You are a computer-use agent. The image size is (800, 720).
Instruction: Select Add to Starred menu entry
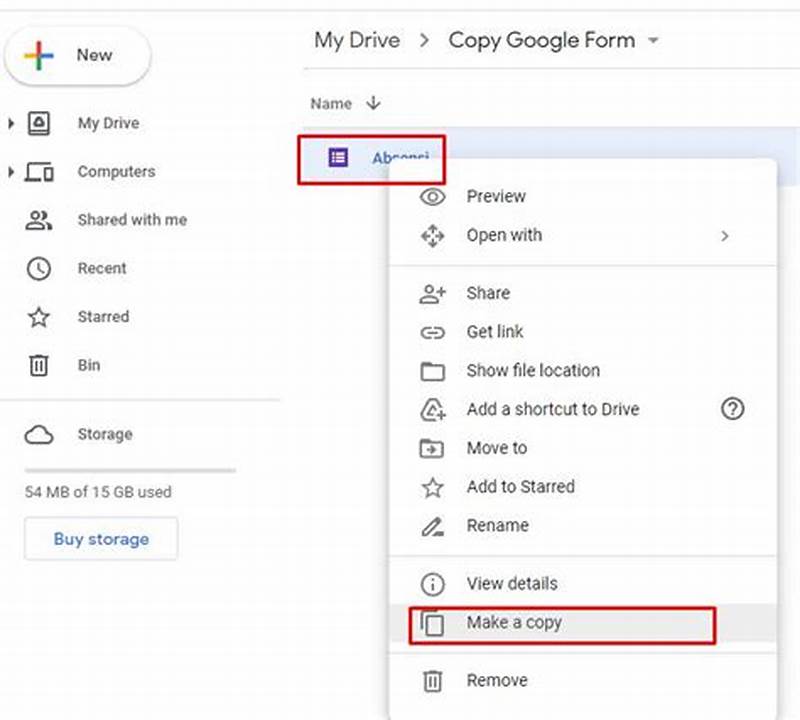[x=520, y=487]
